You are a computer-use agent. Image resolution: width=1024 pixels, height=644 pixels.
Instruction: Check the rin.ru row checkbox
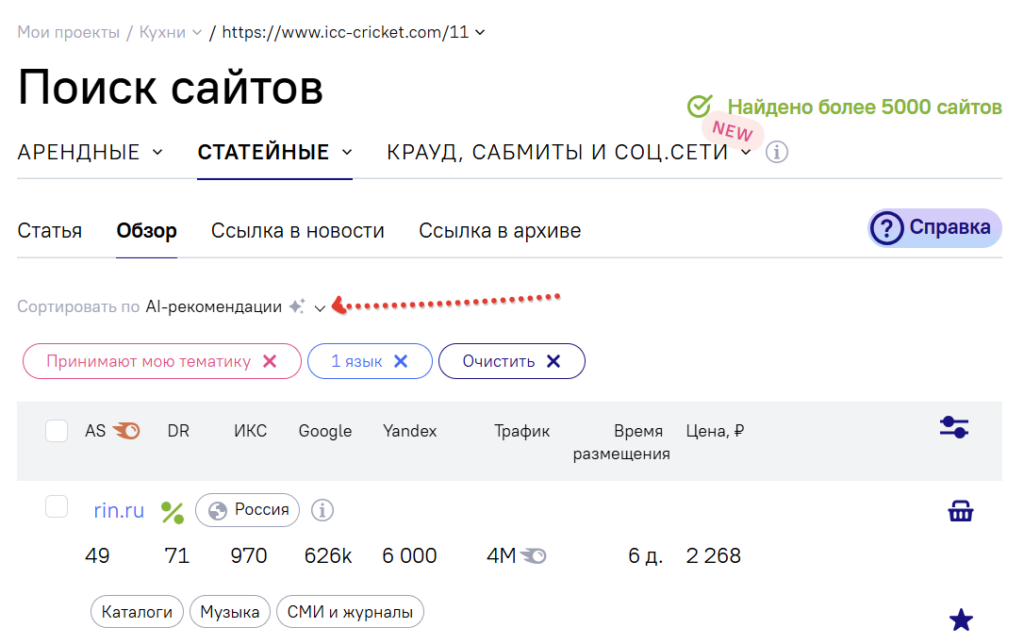[57, 507]
